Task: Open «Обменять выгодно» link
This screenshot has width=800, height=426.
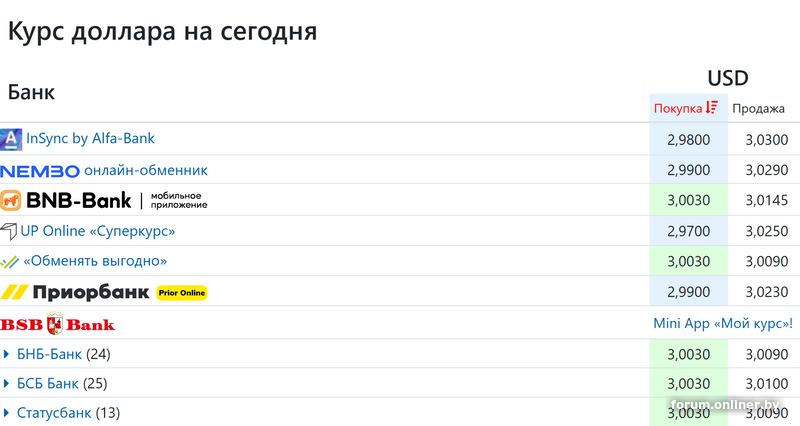Action: click(x=95, y=262)
